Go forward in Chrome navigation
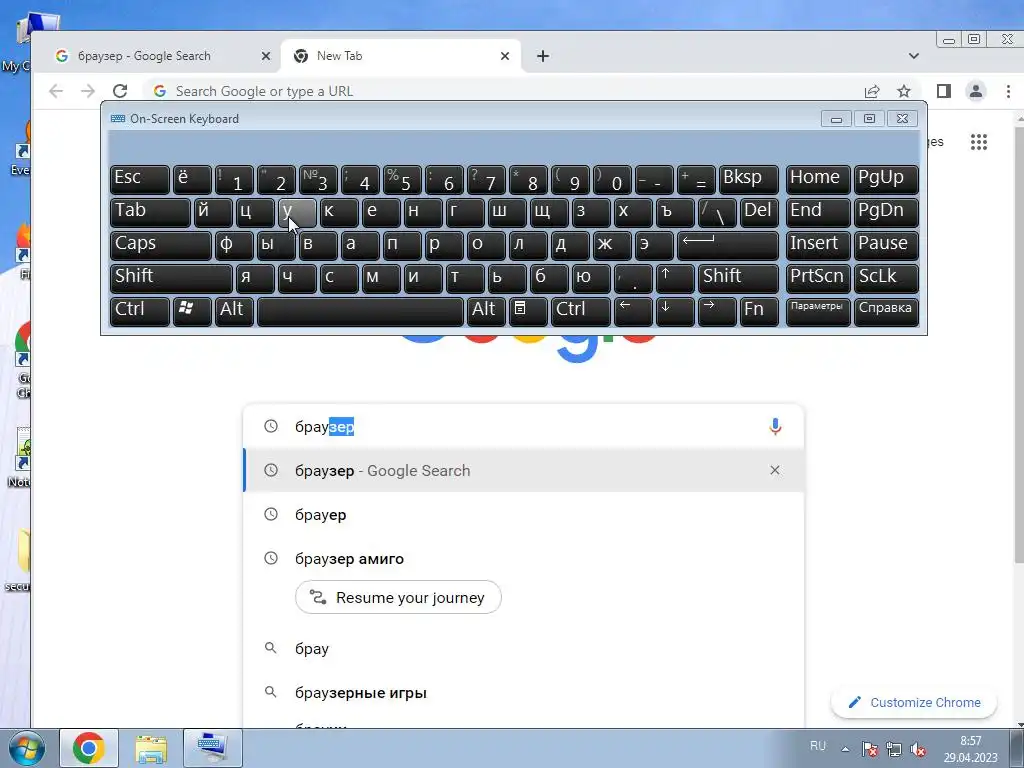The width and height of the screenshot is (1024, 768). click(88, 91)
